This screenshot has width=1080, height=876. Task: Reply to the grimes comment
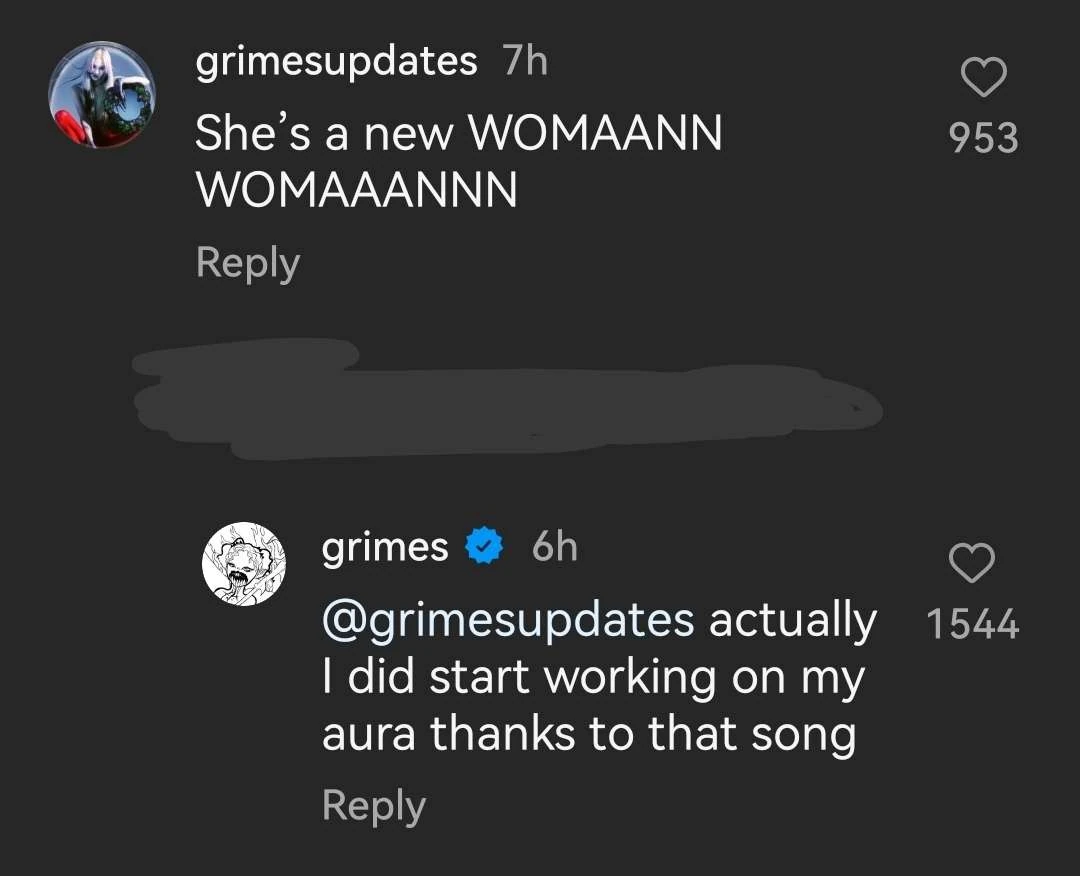[373, 806]
